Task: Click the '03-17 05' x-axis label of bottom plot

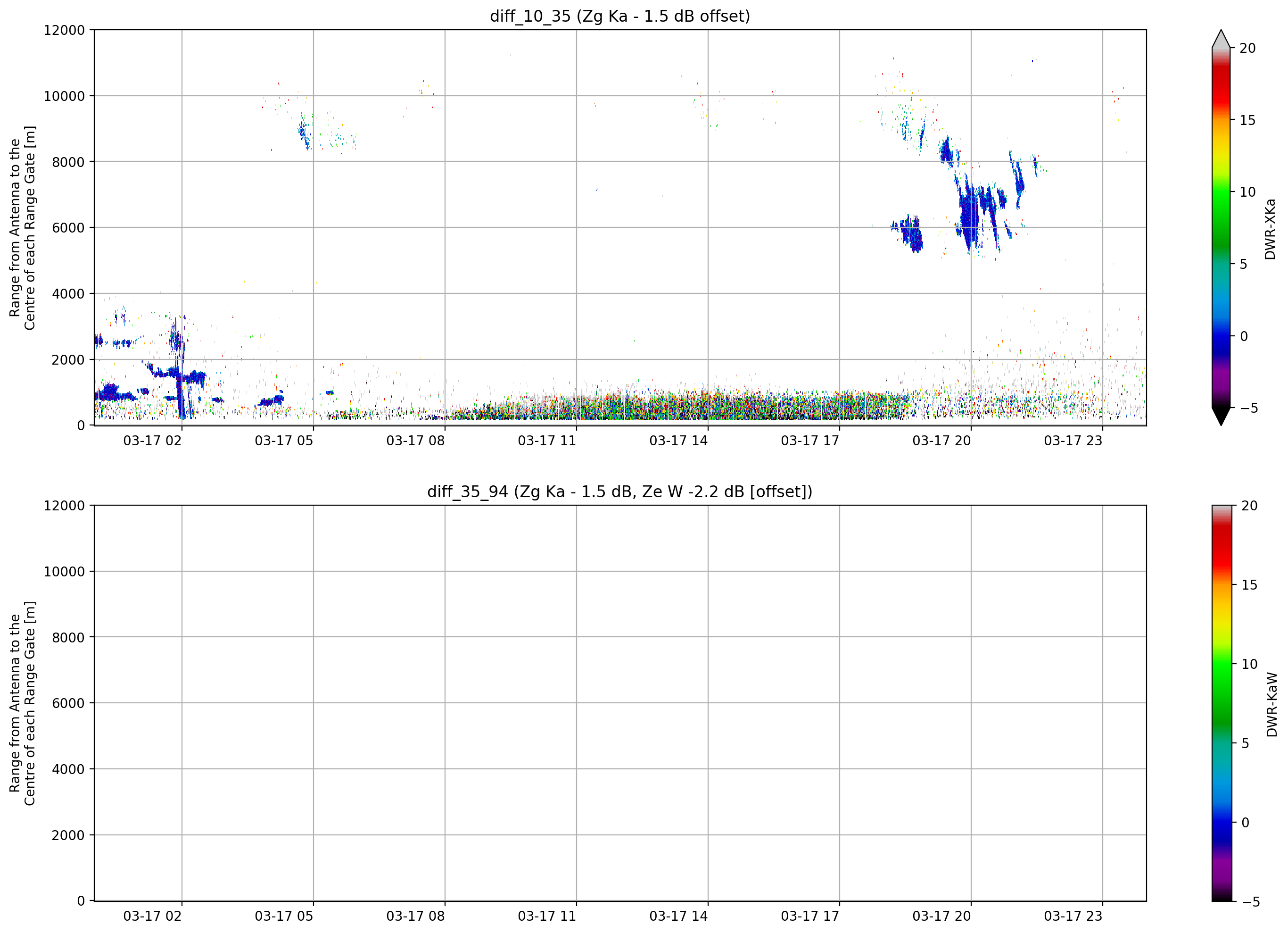Action: click(284, 916)
